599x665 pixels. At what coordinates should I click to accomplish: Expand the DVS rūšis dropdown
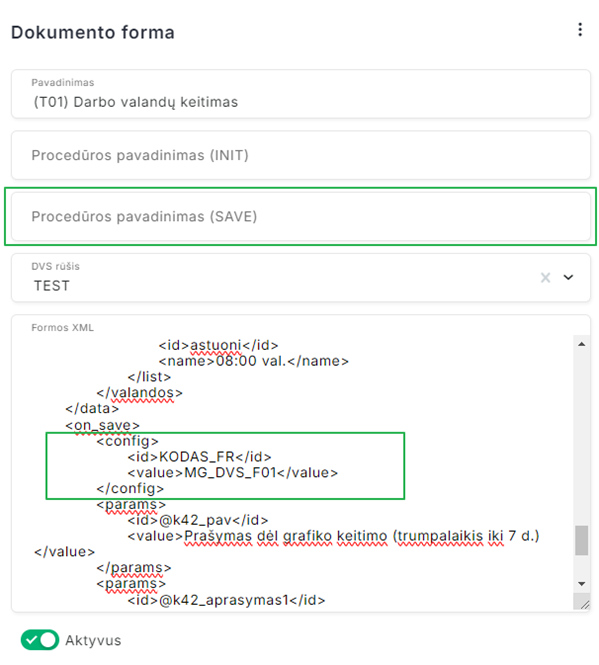tap(568, 277)
